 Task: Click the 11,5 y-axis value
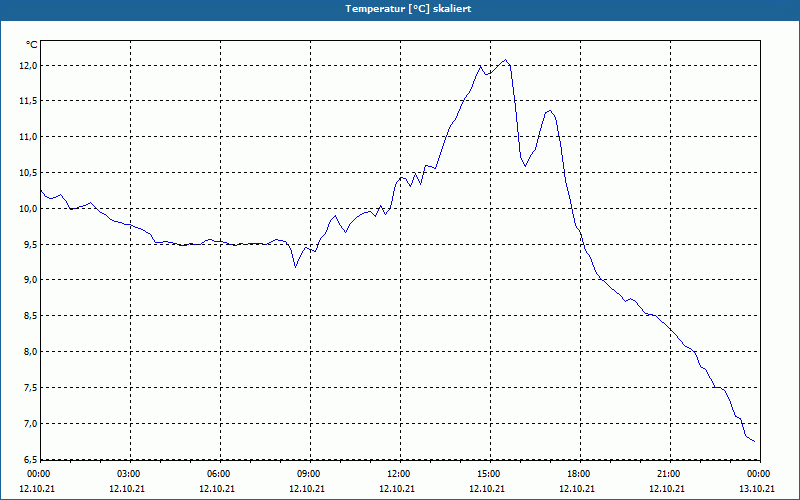coord(29,101)
